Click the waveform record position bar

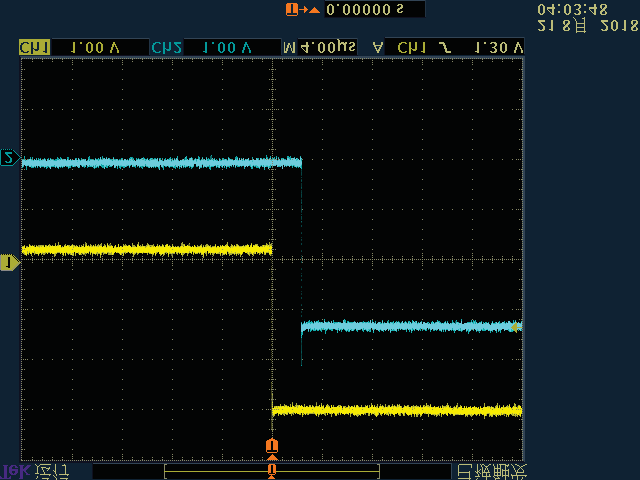[x=272, y=470]
